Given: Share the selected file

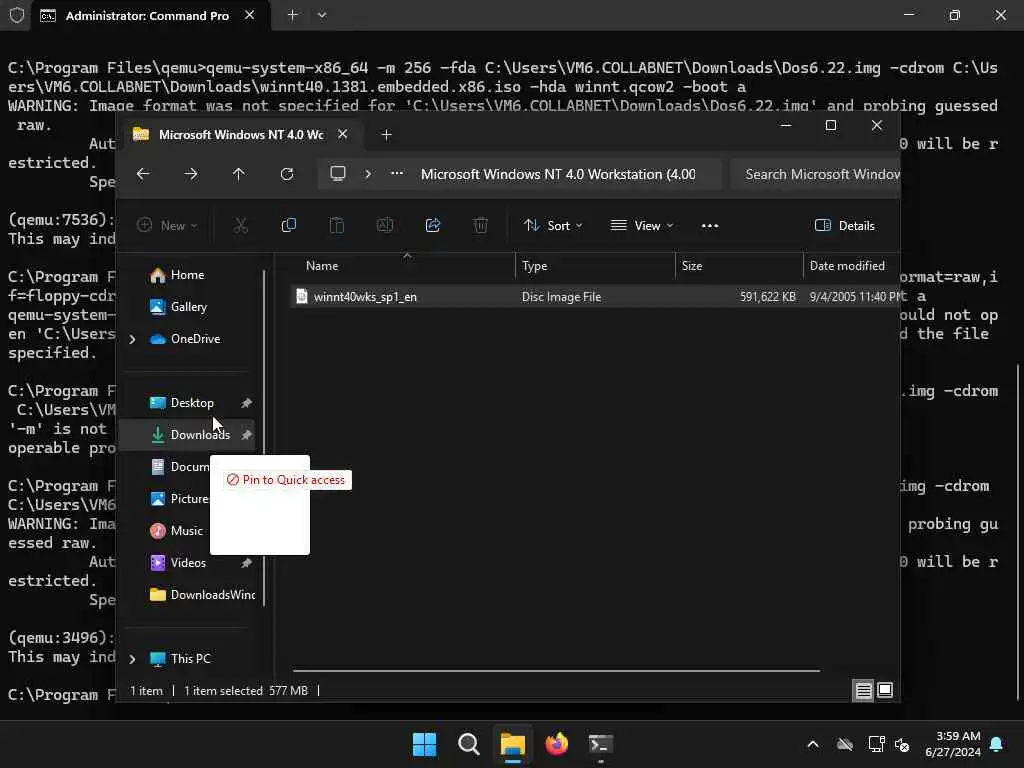Looking at the screenshot, I should click(432, 225).
